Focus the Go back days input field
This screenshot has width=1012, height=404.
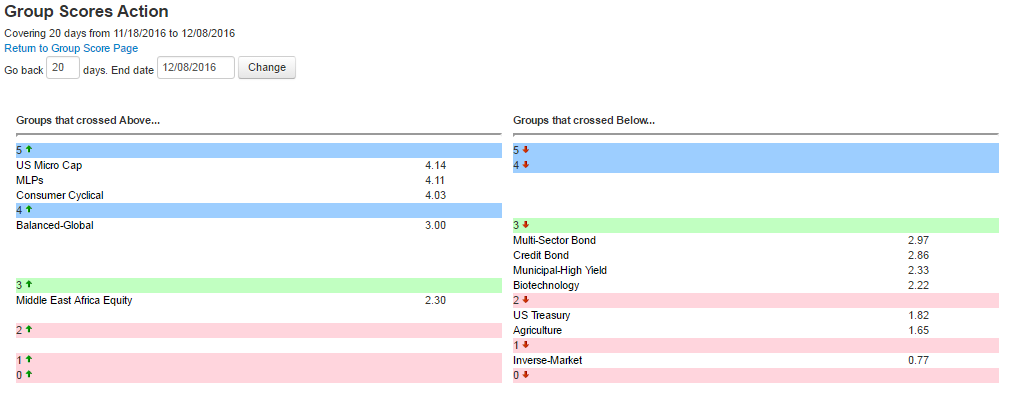click(x=63, y=68)
